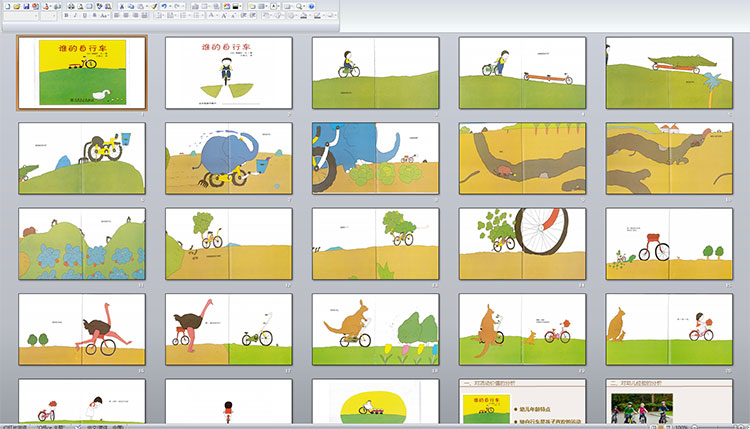
Task: Click the Change Case Aa icon
Action: [103, 15]
